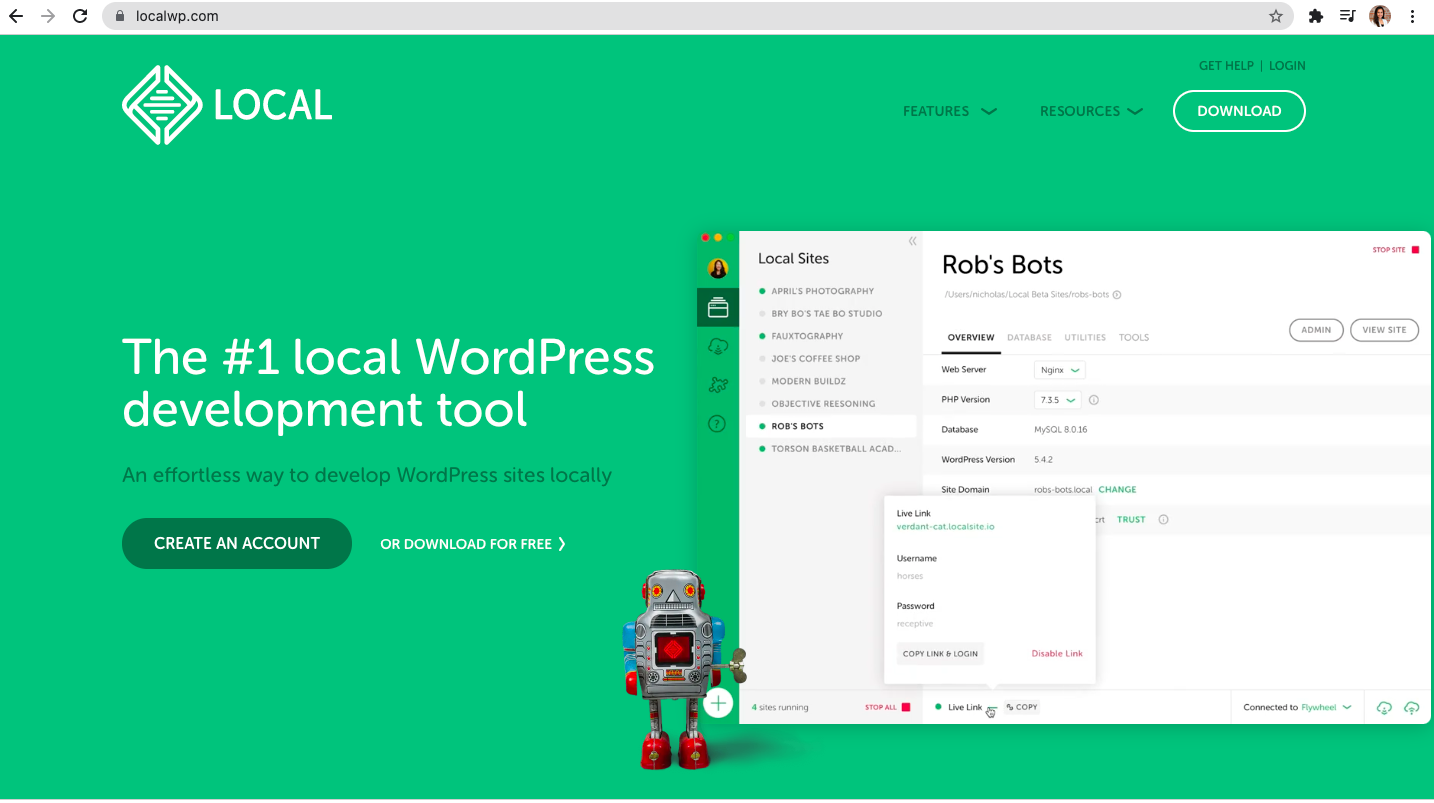The width and height of the screenshot is (1434, 803).
Task: Click the LOGIN link
Action: point(1287,66)
